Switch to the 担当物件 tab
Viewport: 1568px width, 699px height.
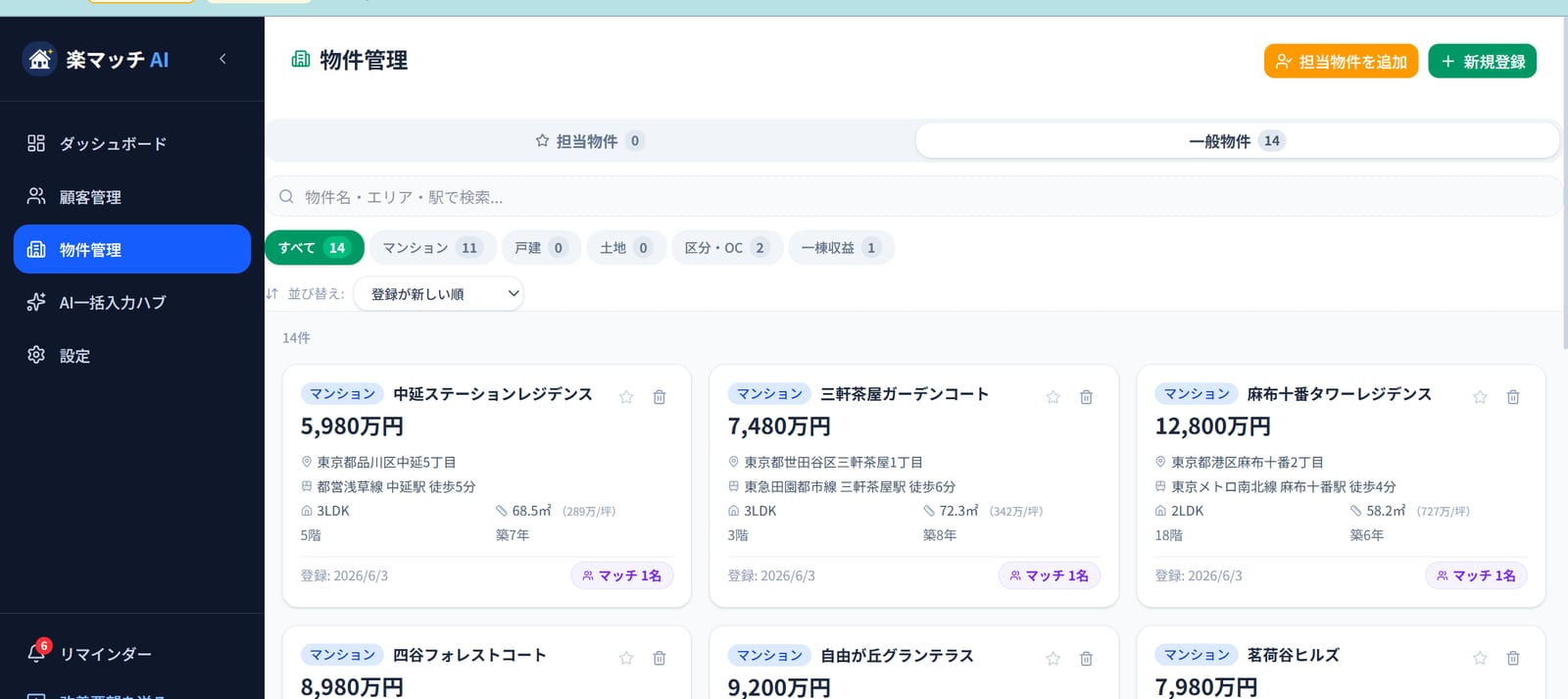pyautogui.click(x=589, y=140)
